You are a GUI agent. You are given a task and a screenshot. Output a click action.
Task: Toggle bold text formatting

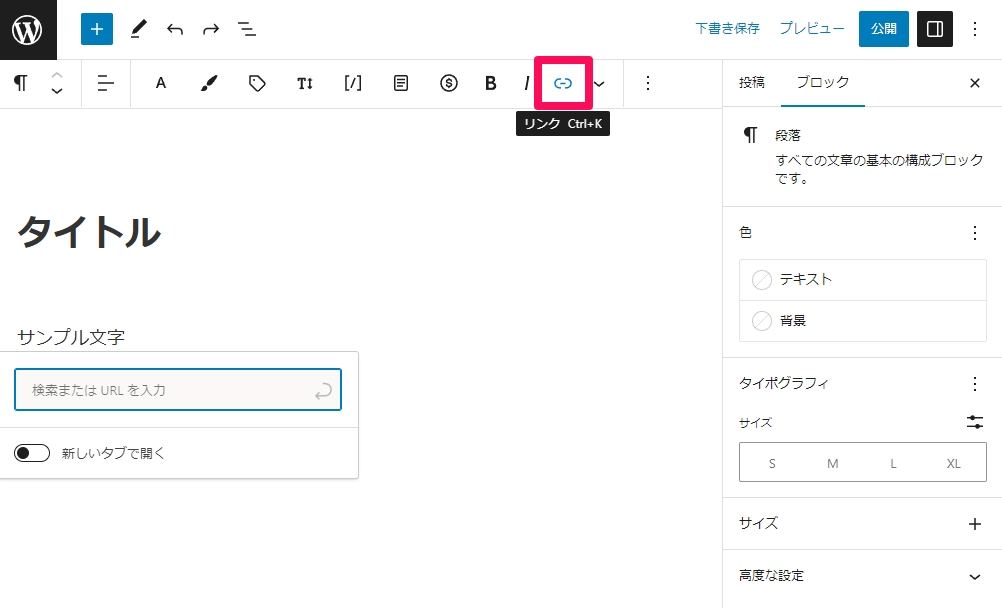pos(490,83)
